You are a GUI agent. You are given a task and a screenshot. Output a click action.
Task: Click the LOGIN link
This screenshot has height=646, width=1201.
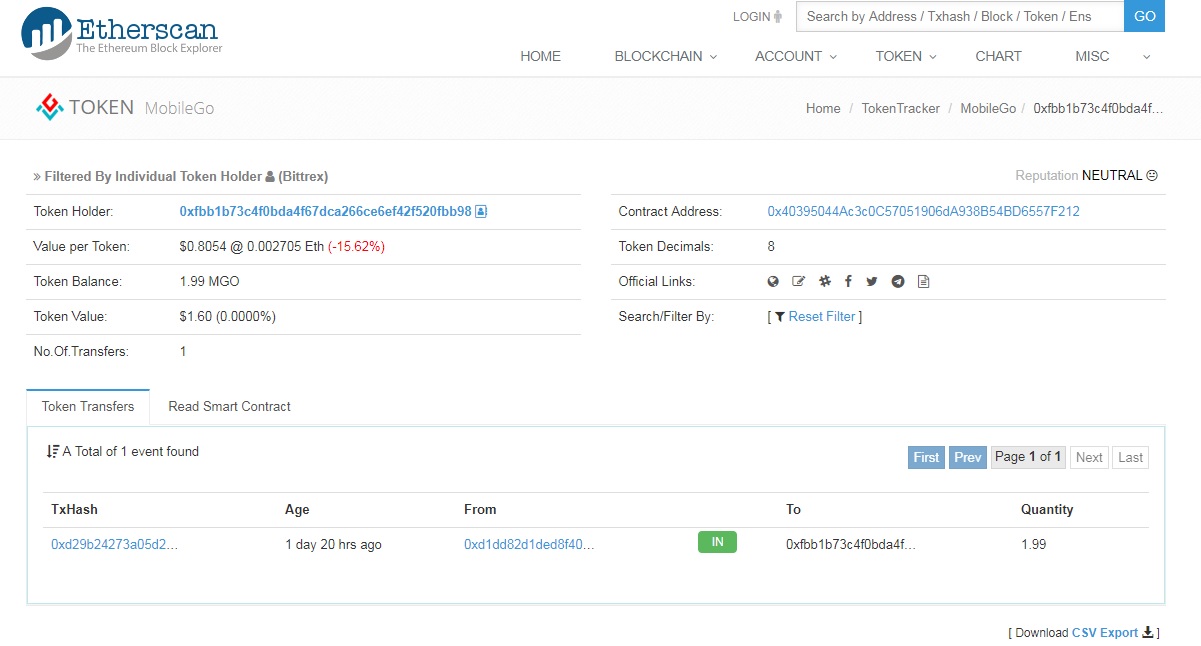point(751,17)
